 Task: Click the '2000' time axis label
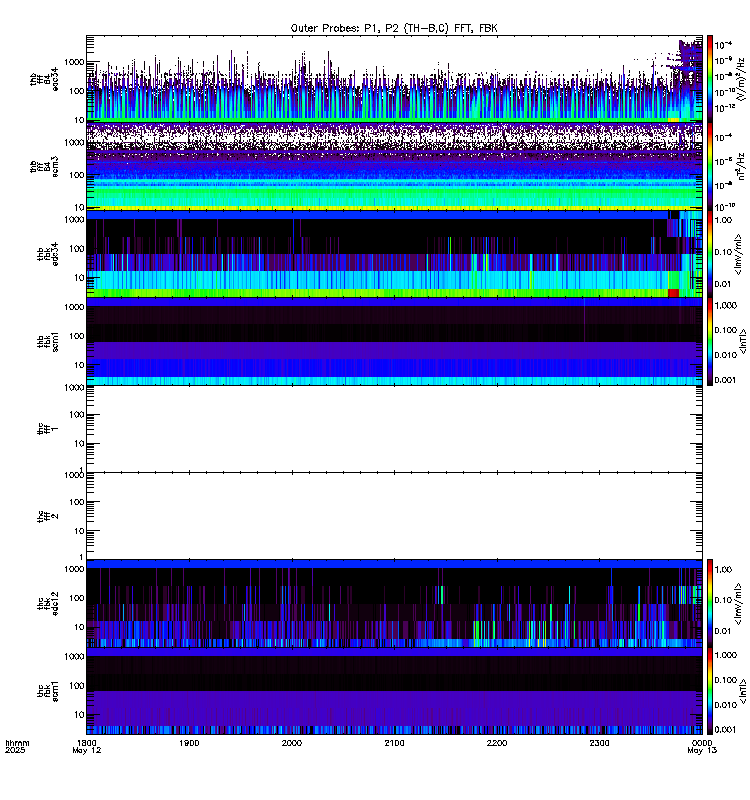click(x=292, y=743)
